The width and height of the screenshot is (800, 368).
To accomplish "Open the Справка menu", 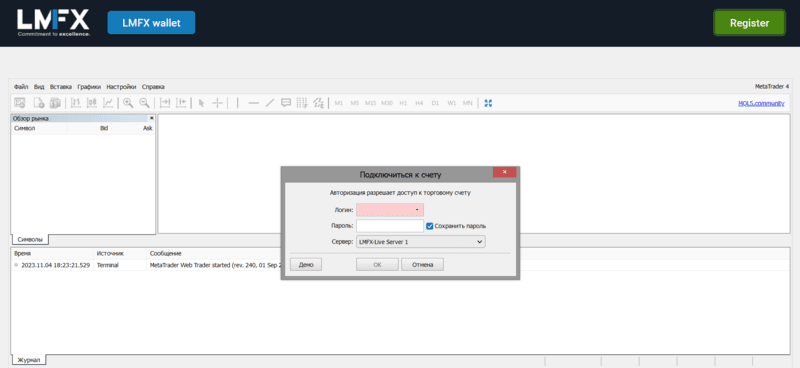I will (153, 87).
